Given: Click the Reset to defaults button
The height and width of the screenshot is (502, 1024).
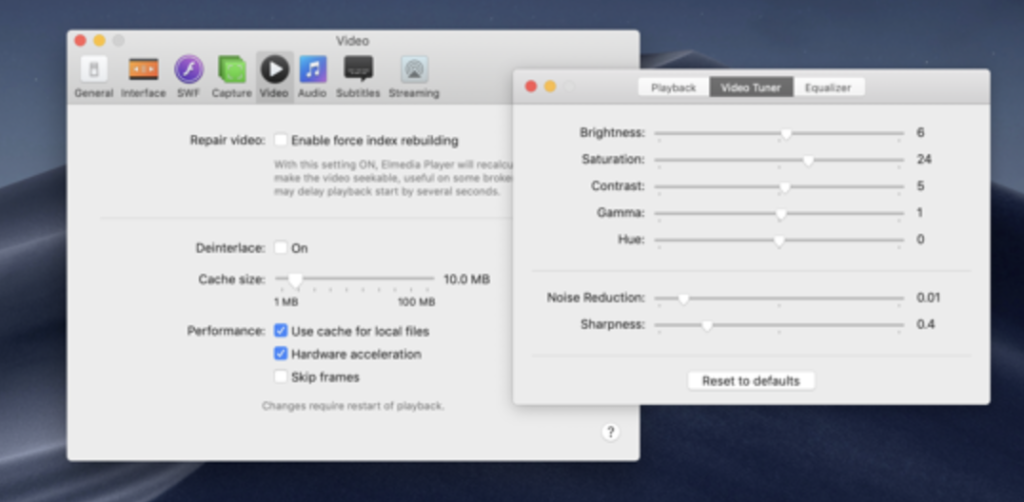Looking at the screenshot, I should [751, 381].
